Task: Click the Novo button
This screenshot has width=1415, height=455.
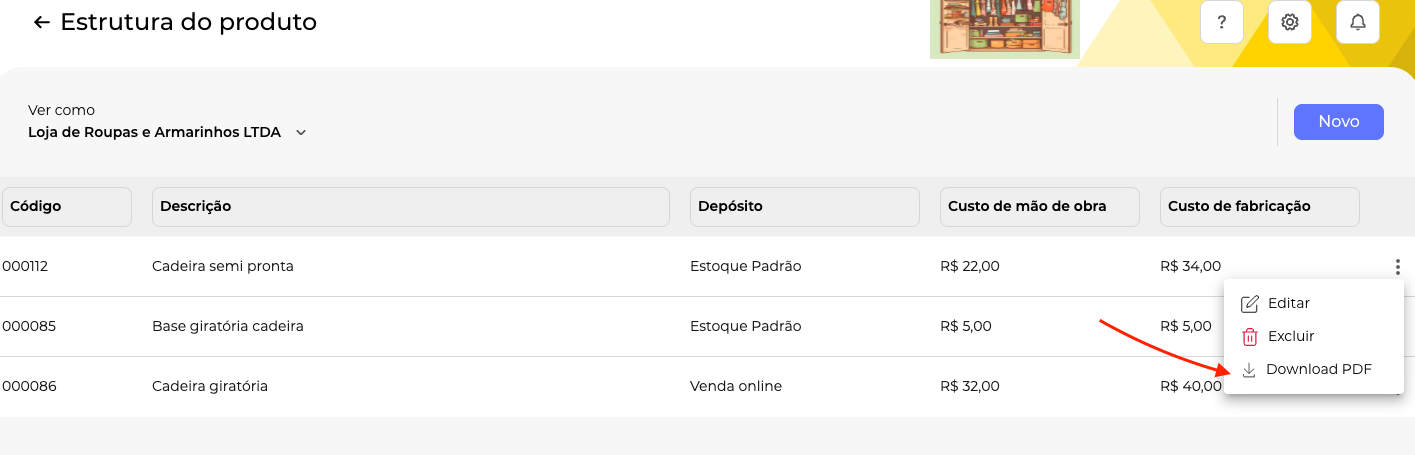Action: point(1338,122)
